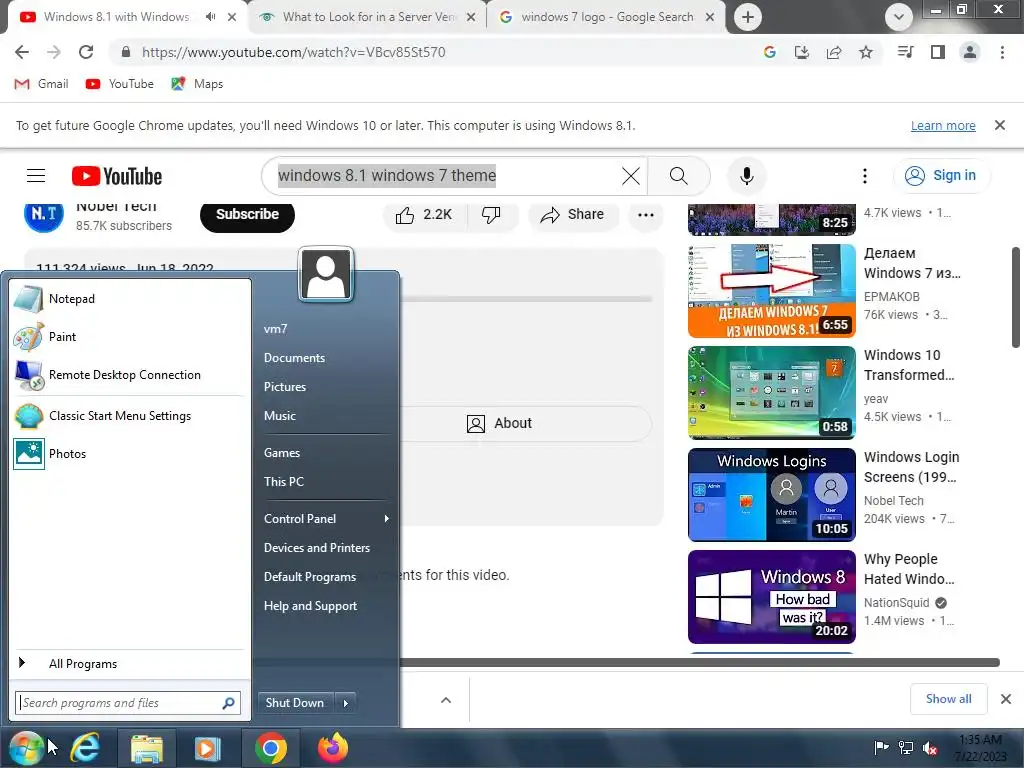Open the media player taskbar icon
1024x768 pixels.
208,748
